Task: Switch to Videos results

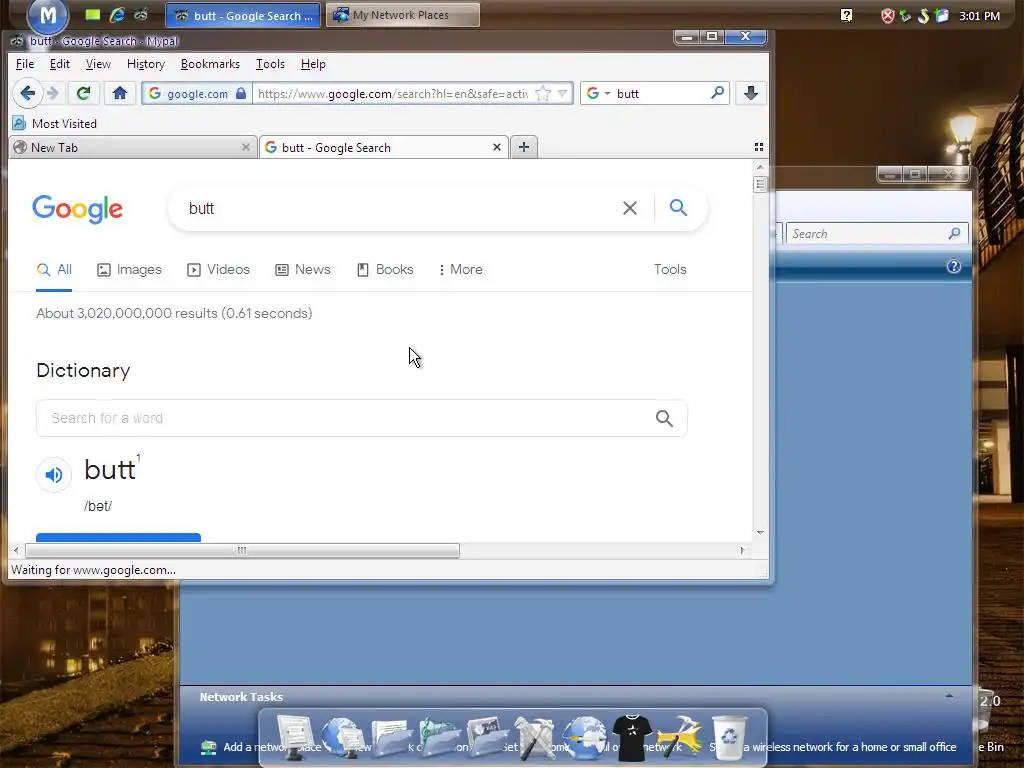Action: click(218, 270)
